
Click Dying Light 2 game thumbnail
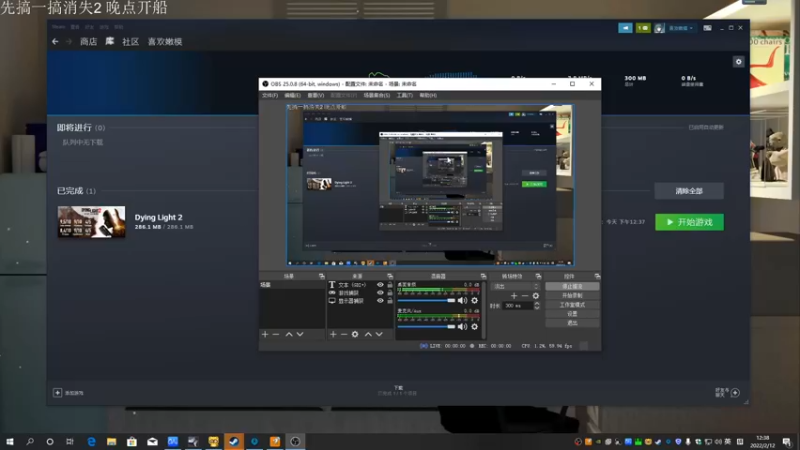click(x=91, y=222)
